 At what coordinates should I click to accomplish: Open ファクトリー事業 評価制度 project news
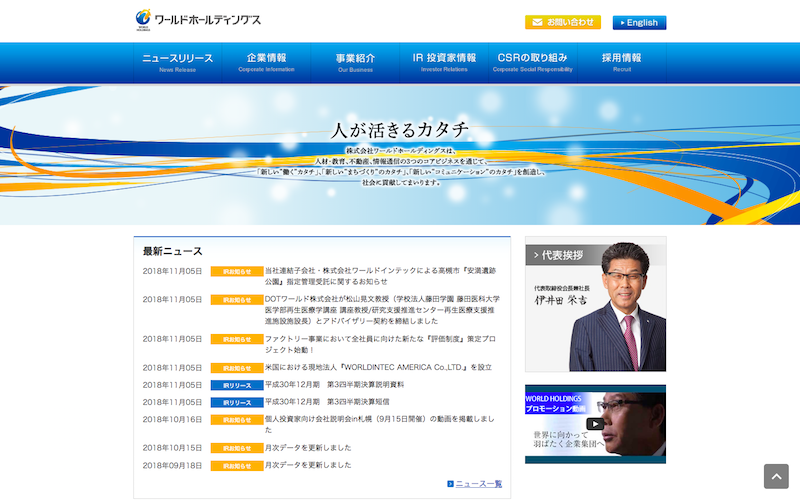tap(380, 344)
